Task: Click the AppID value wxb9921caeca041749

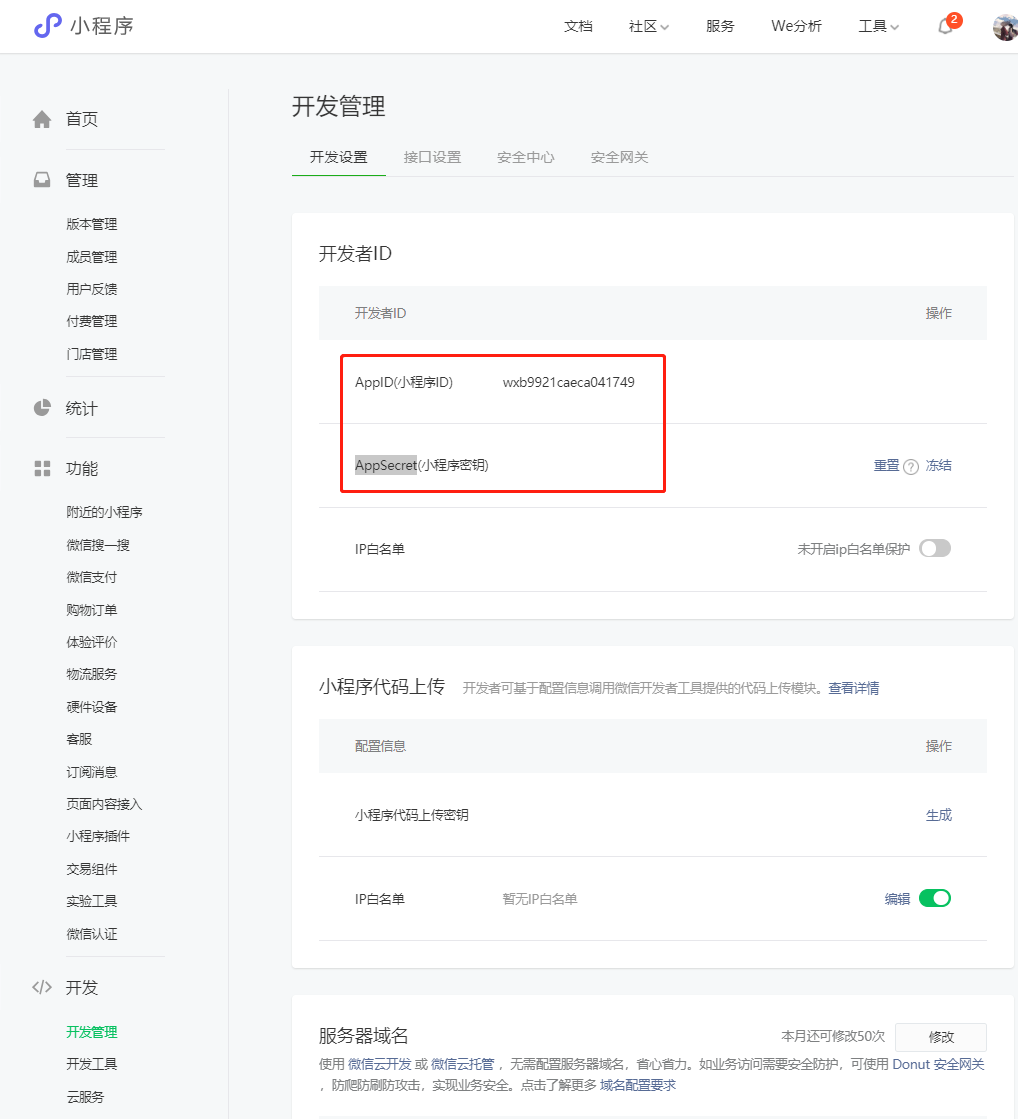Action: tap(568, 383)
